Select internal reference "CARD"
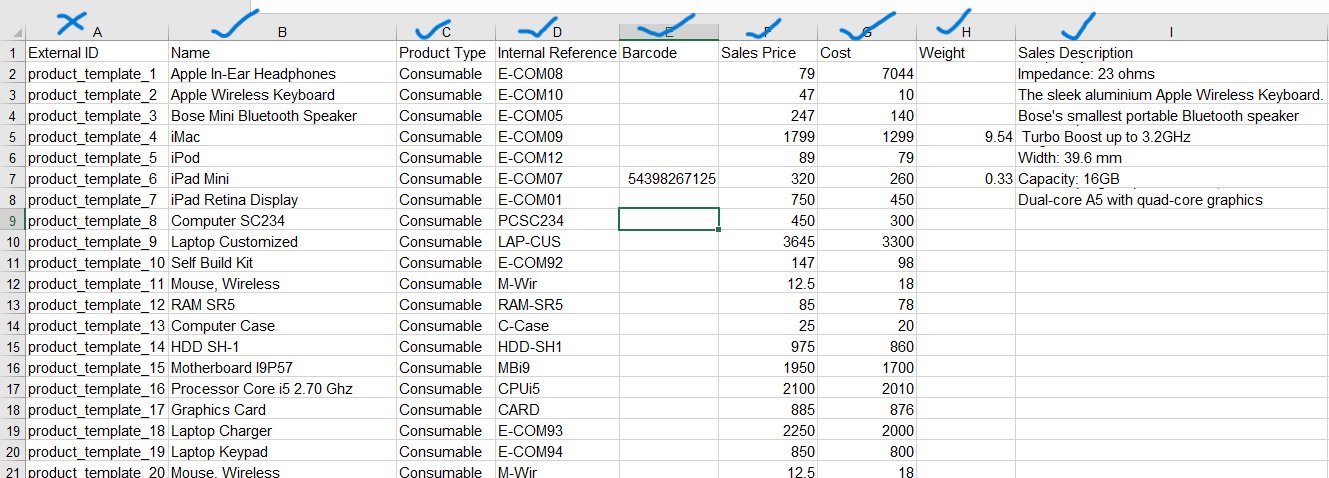The height and width of the screenshot is (478, 1329). click(557, 410)
